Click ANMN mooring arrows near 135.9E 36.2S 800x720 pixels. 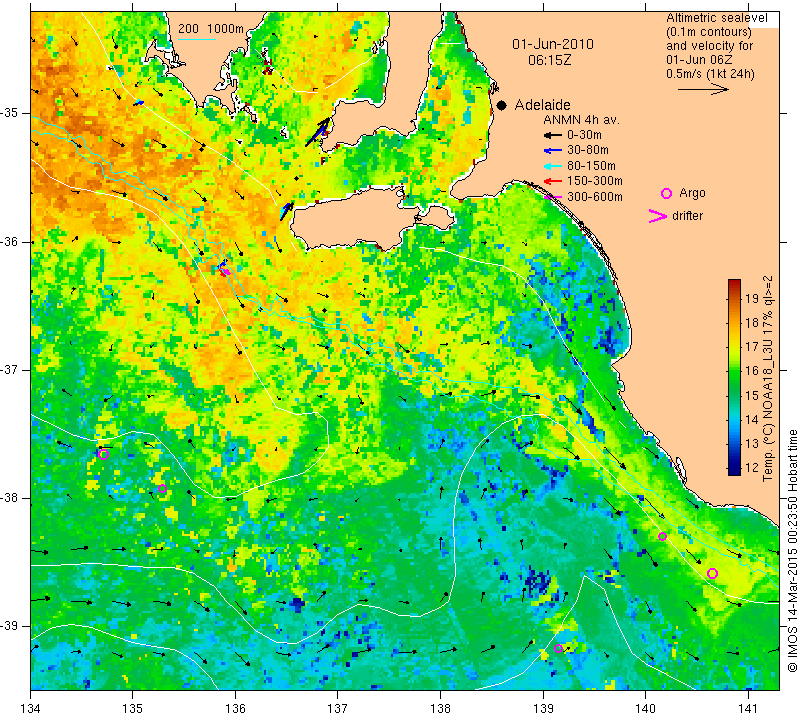pos(223,268)
